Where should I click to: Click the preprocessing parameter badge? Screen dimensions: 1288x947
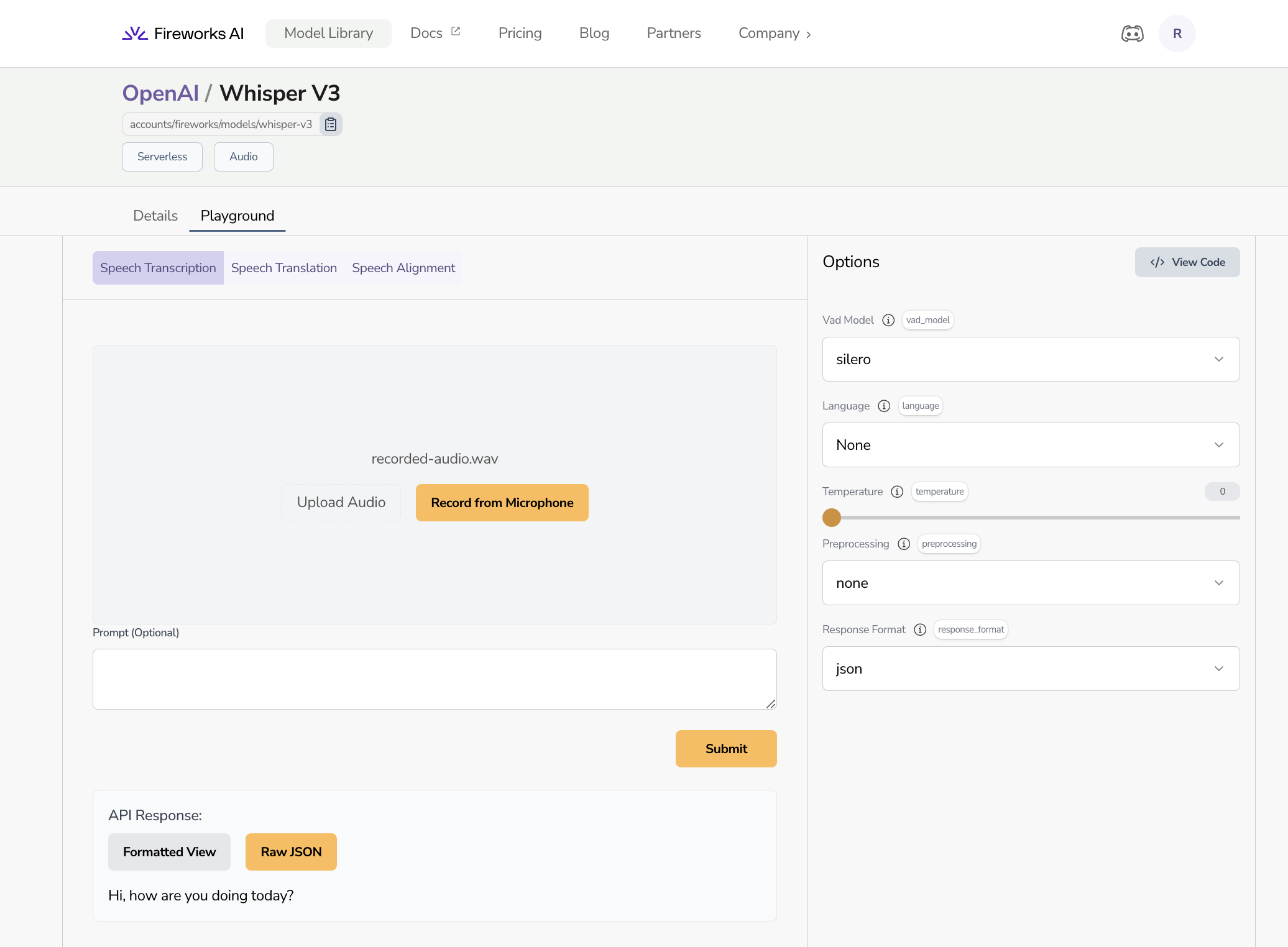949,544
